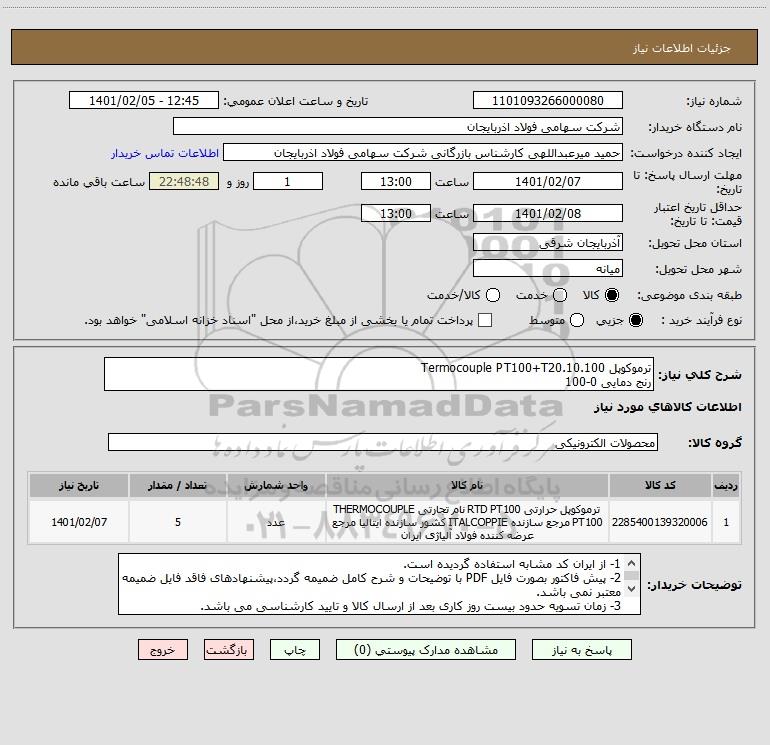The image size is (770, 745).
Task: Click the city field میانه
Action: [548, 269]
